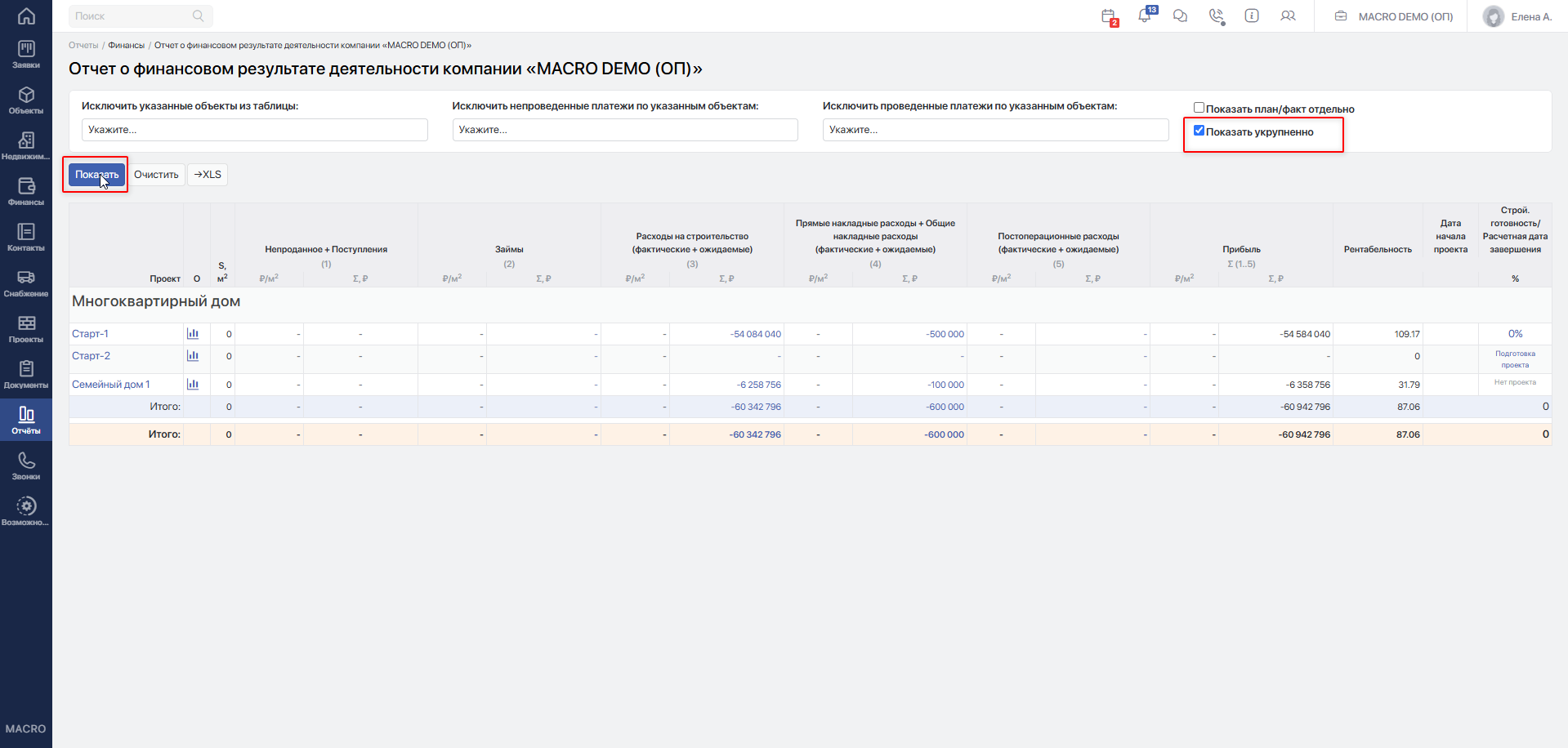
Task: Open the exclude objects from table selector
Action: 254,130
